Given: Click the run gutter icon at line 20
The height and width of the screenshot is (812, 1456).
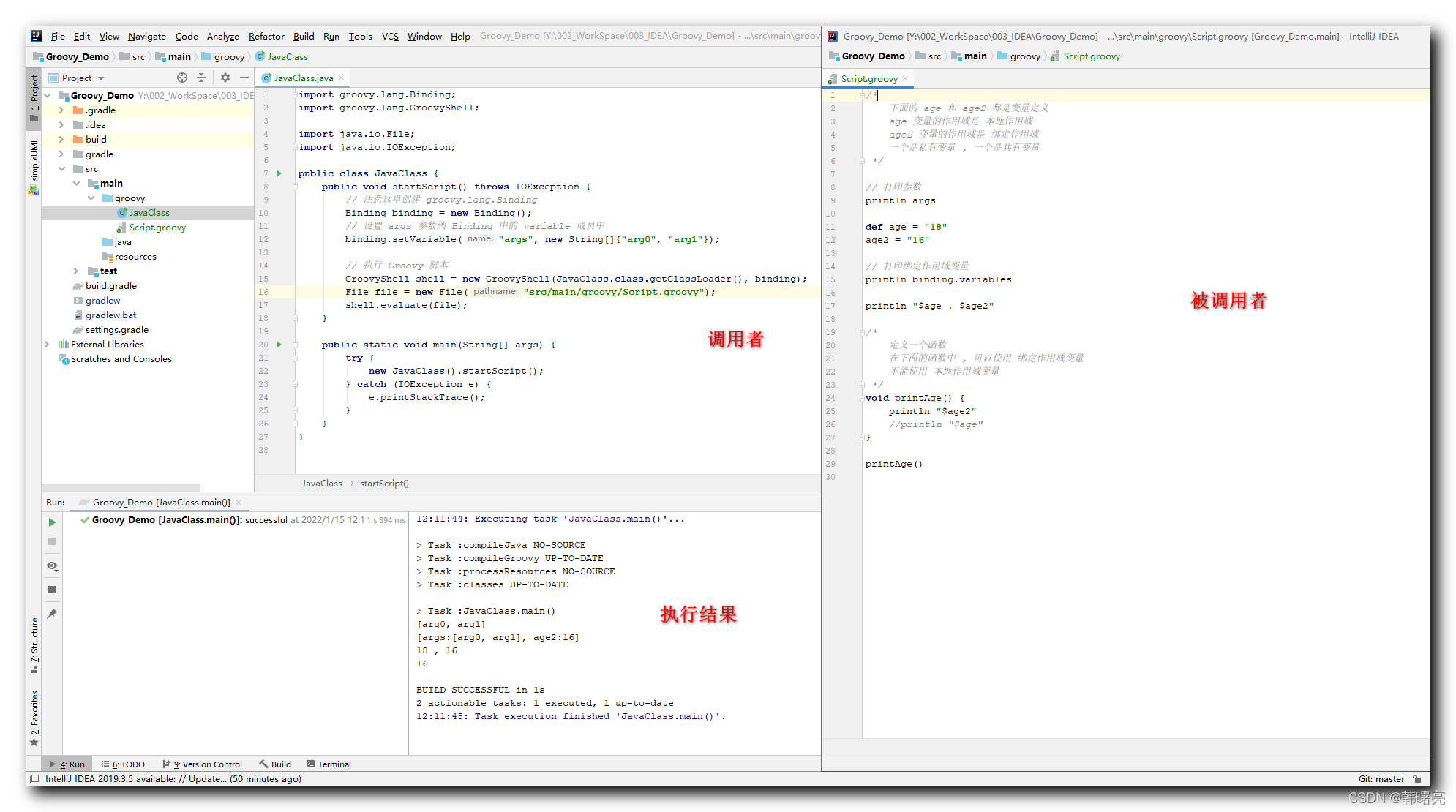Looking at the screenshot, I should (279, 345).
